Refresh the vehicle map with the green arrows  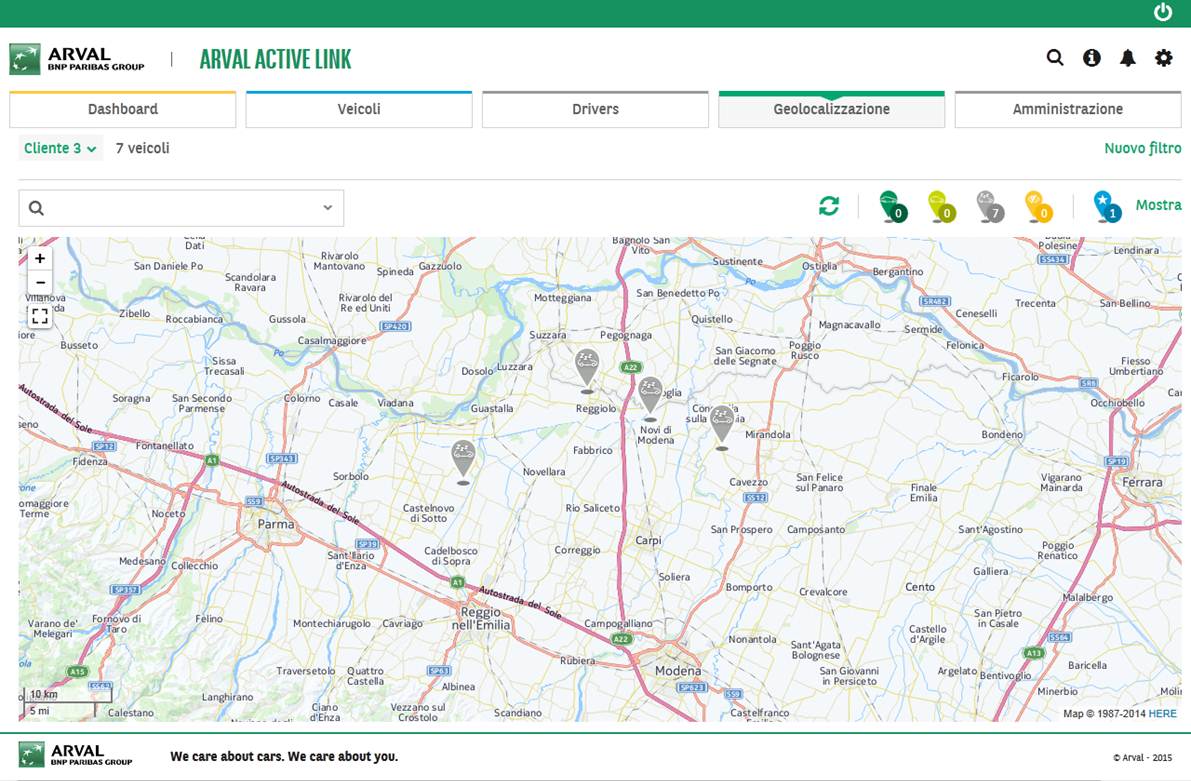click(829, 205)
